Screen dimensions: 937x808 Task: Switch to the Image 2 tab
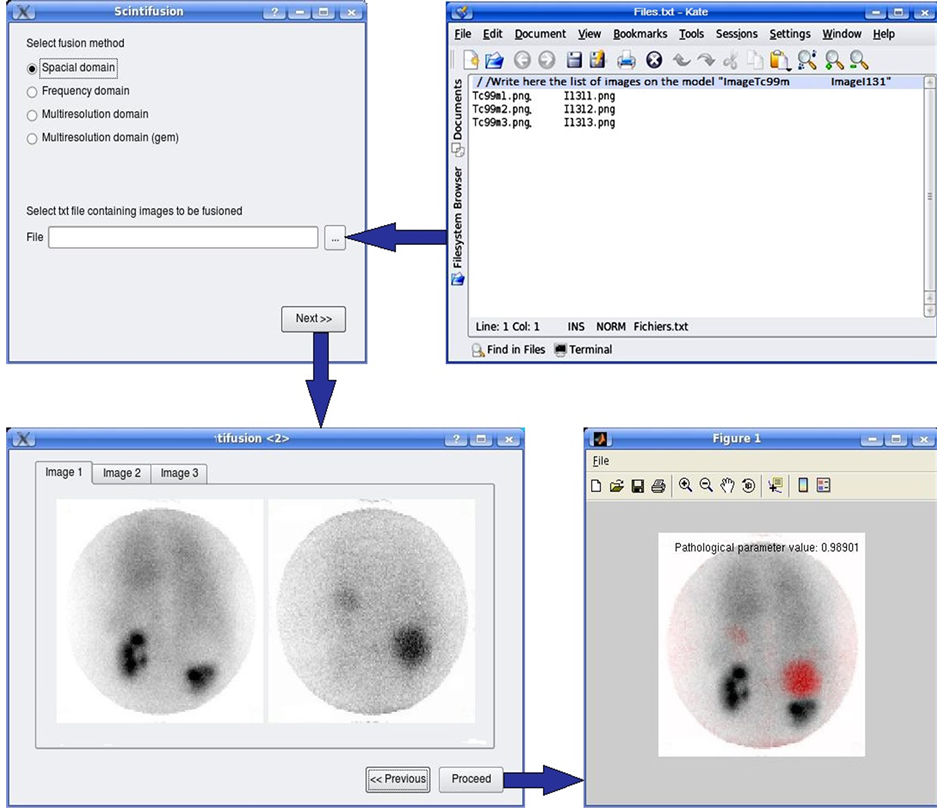tap(121, 473)
